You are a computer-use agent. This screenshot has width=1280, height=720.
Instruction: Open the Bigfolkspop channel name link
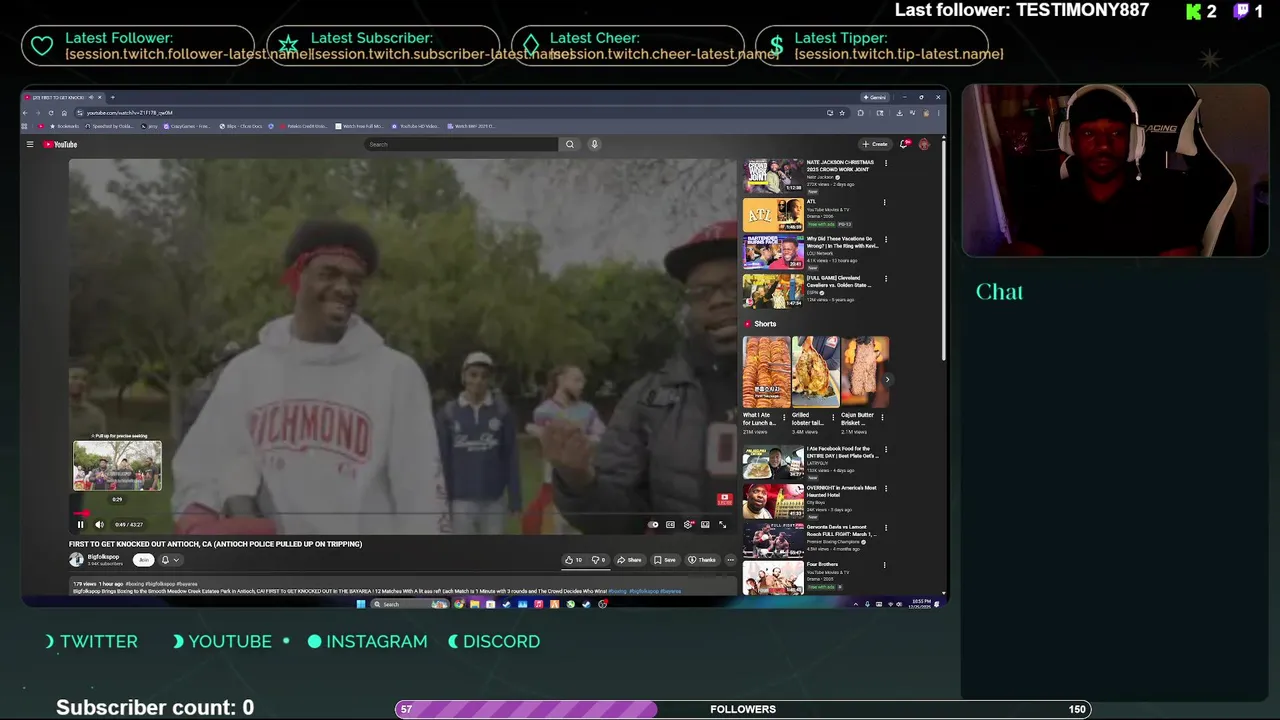click(x=103, y=557)
